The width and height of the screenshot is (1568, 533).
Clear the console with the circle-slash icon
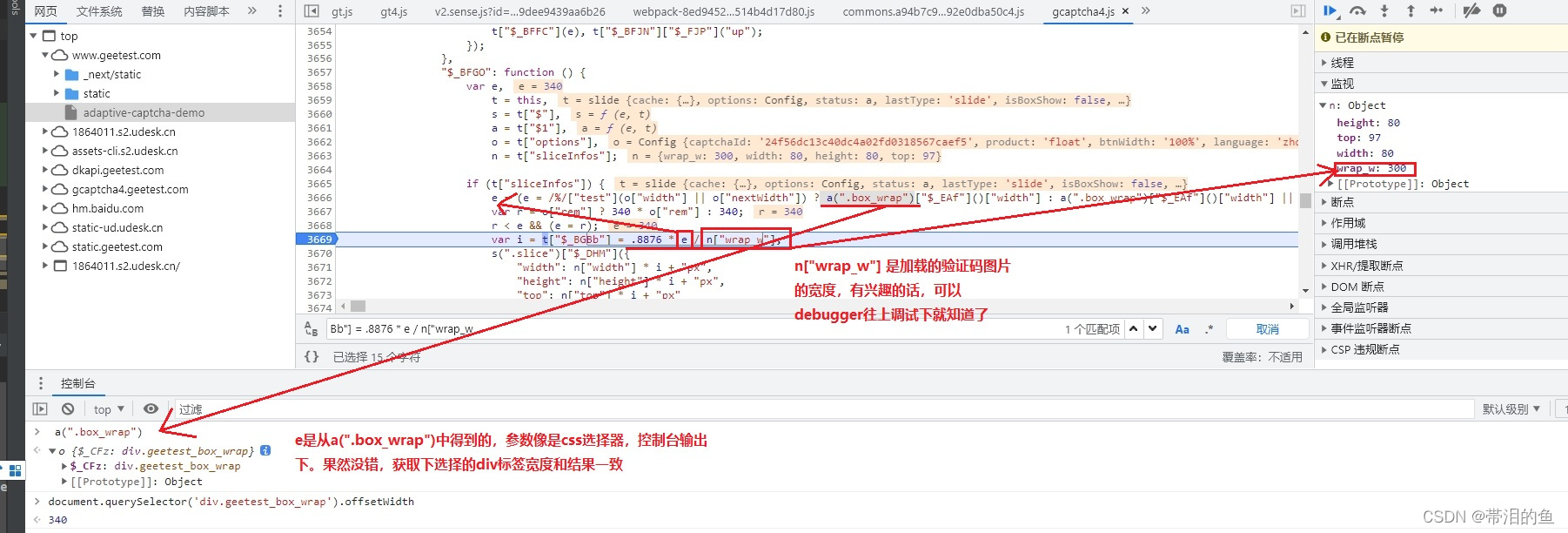tap(68, 409)
